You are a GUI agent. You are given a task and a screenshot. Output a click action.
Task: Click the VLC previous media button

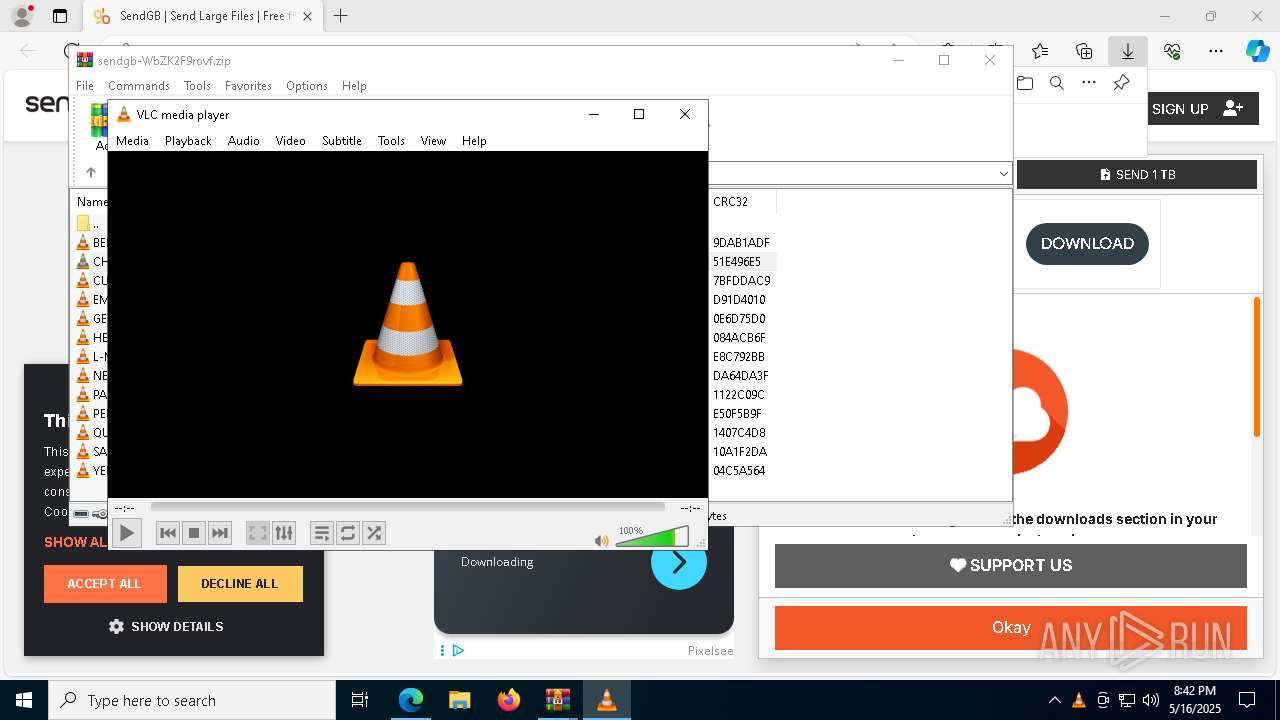click(x=168, y=533)
